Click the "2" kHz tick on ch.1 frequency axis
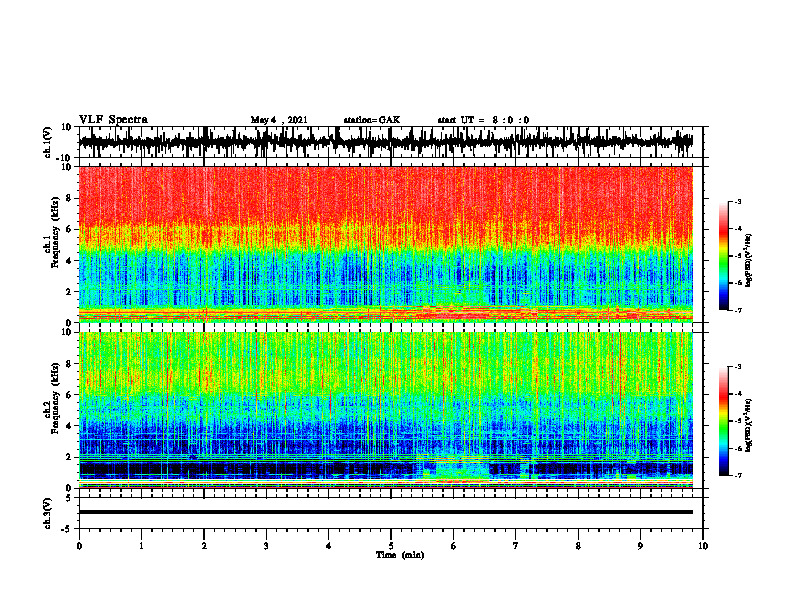The image size is (792, 612). [x=69, y=292]
